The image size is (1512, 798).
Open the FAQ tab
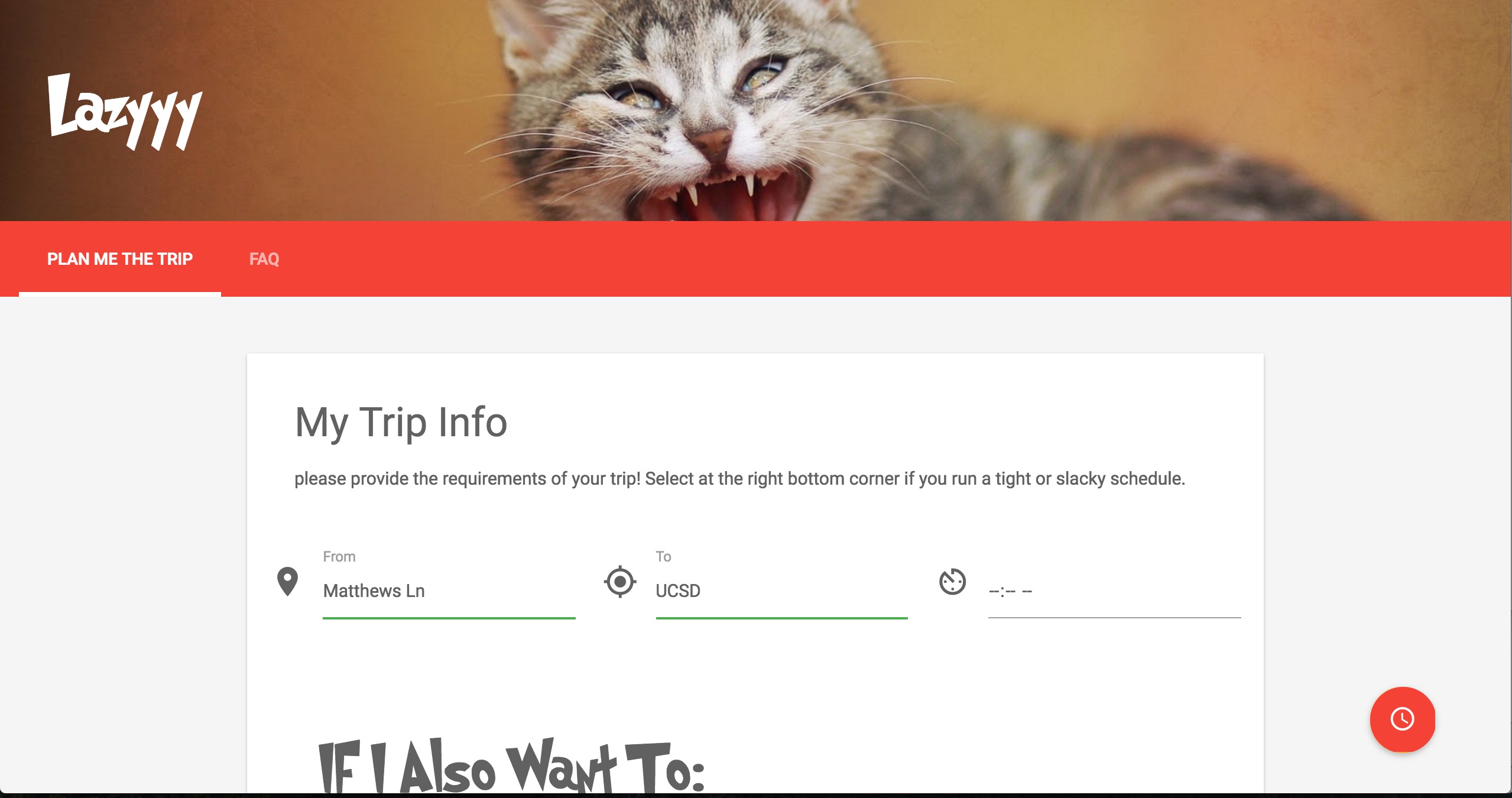pyautogui.click(x=264, y=259)
